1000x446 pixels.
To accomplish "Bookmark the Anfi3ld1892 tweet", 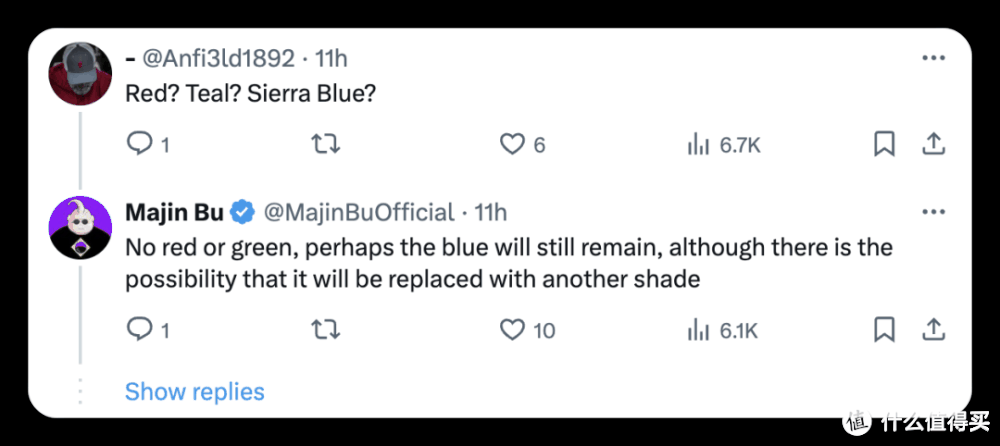I will coord(884,144).
